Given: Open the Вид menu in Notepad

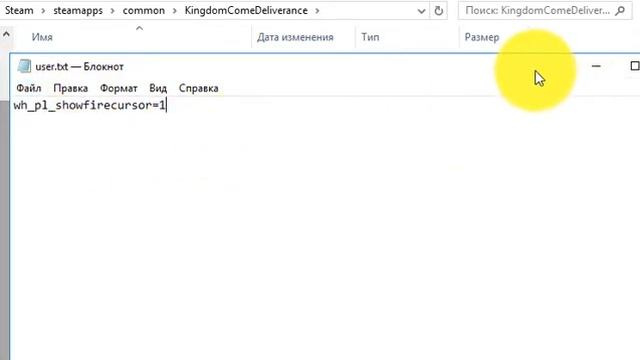Looking at the screenshot, I should pos(158,88).
